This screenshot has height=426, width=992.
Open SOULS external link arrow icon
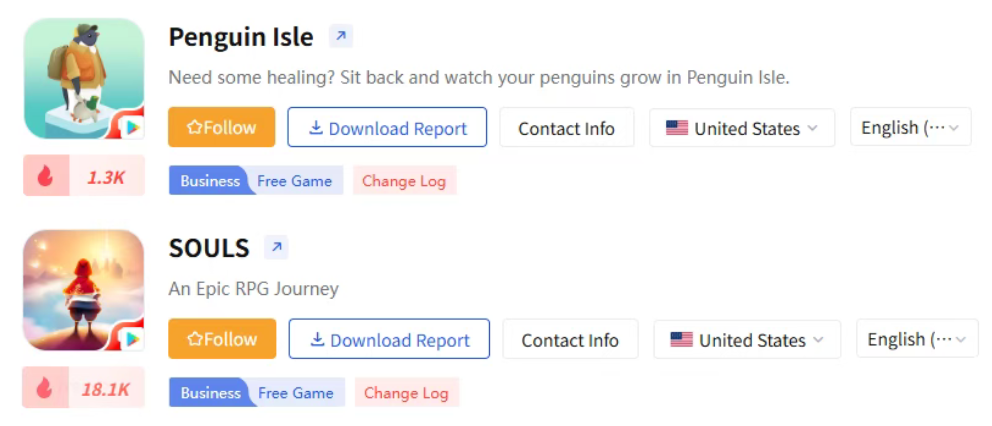tap(276, 247)
